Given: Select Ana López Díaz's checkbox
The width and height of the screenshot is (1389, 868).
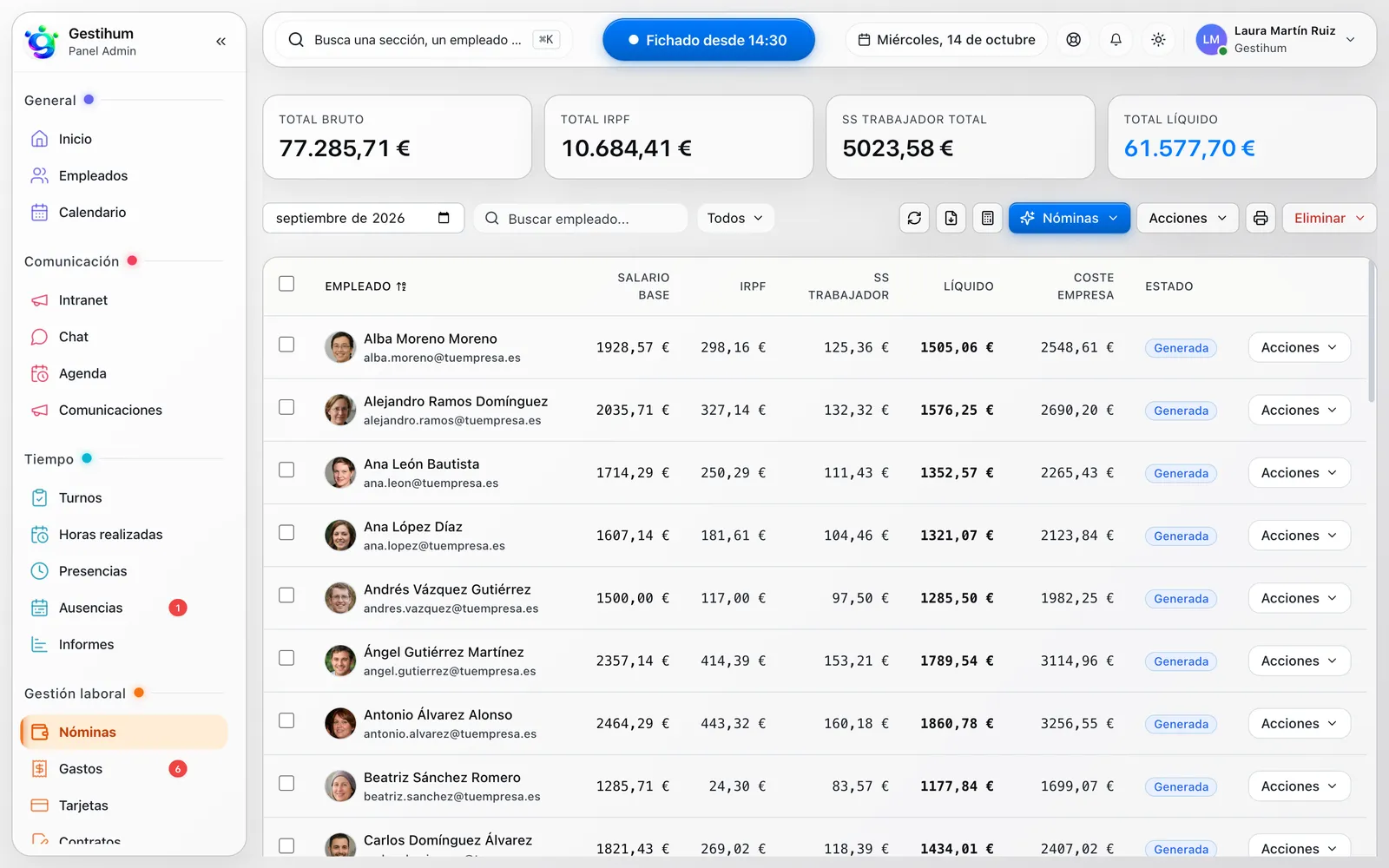Looking at the screenshot, I should 286,532.
